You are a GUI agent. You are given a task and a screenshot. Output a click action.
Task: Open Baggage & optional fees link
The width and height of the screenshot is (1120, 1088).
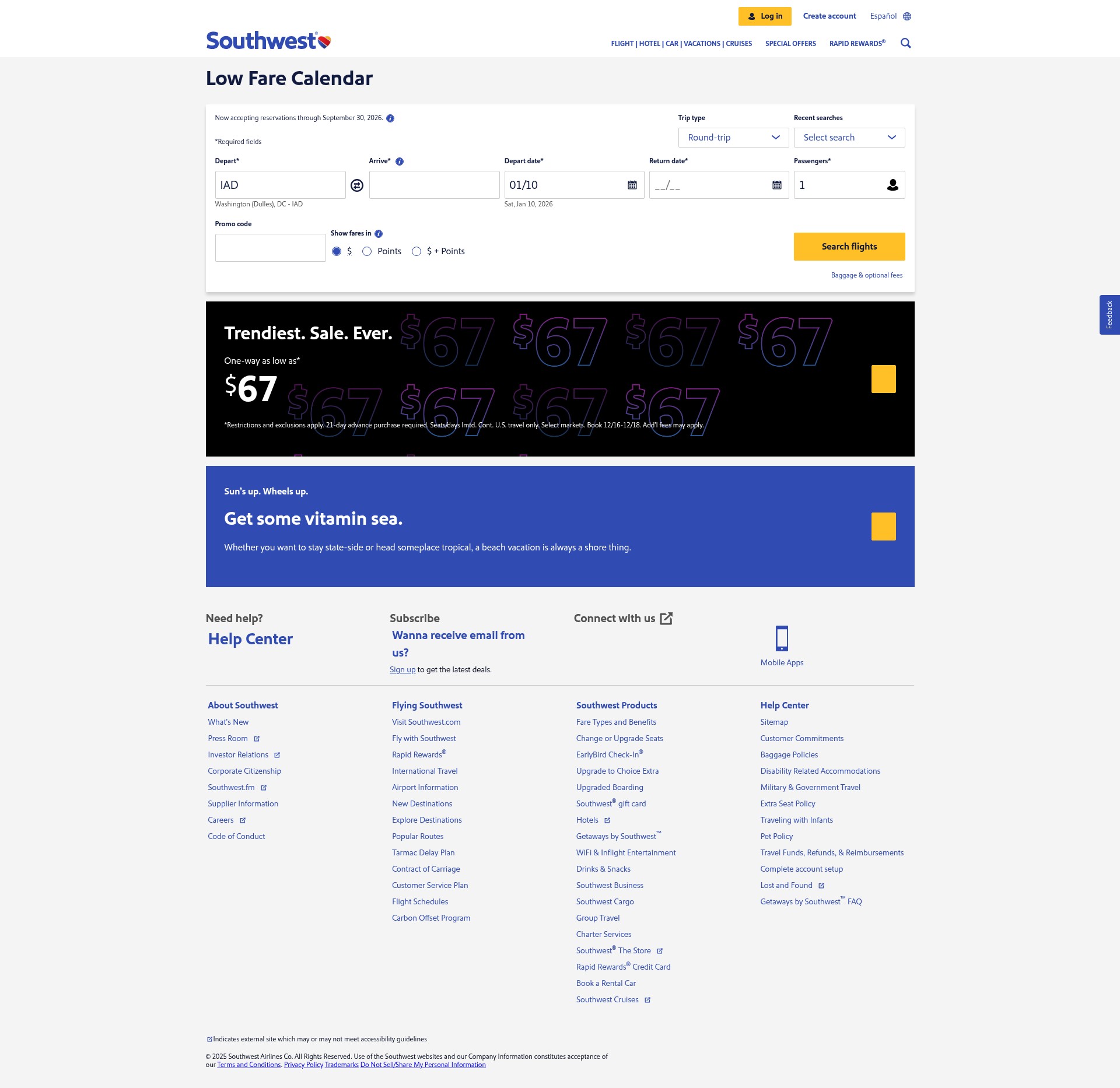coord(867,275)
